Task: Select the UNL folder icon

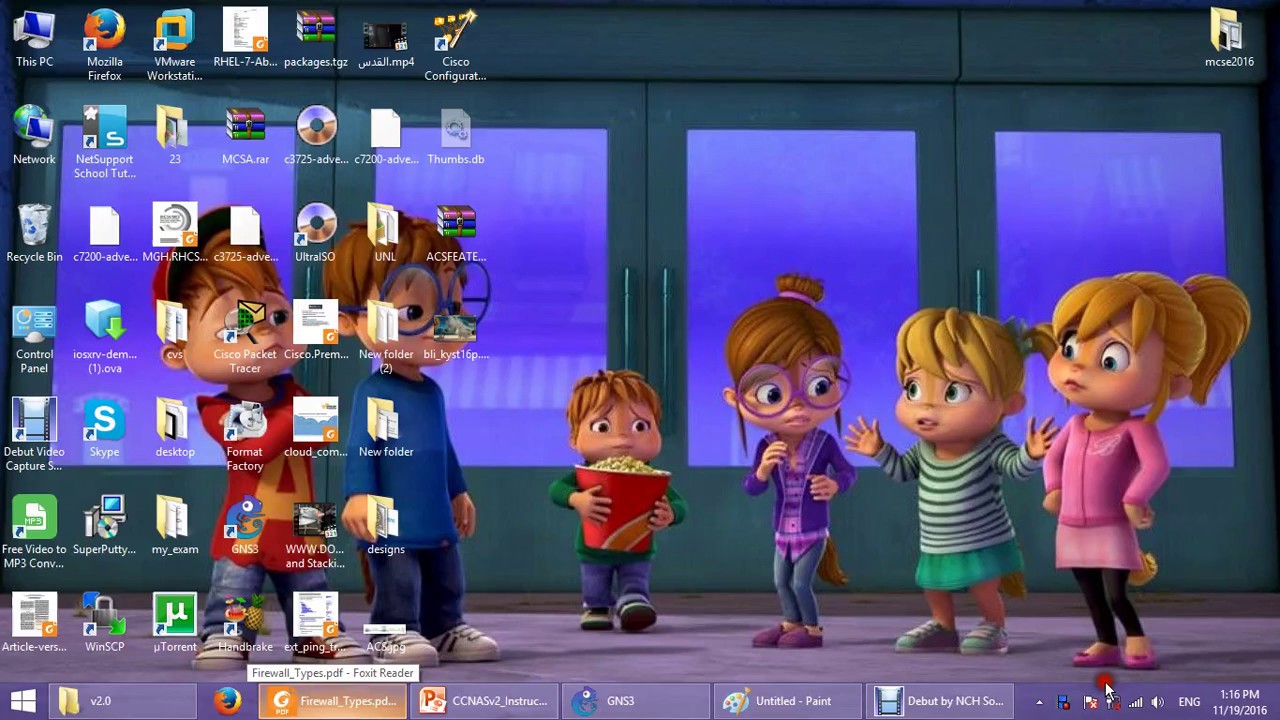Action: click(385, 234)
